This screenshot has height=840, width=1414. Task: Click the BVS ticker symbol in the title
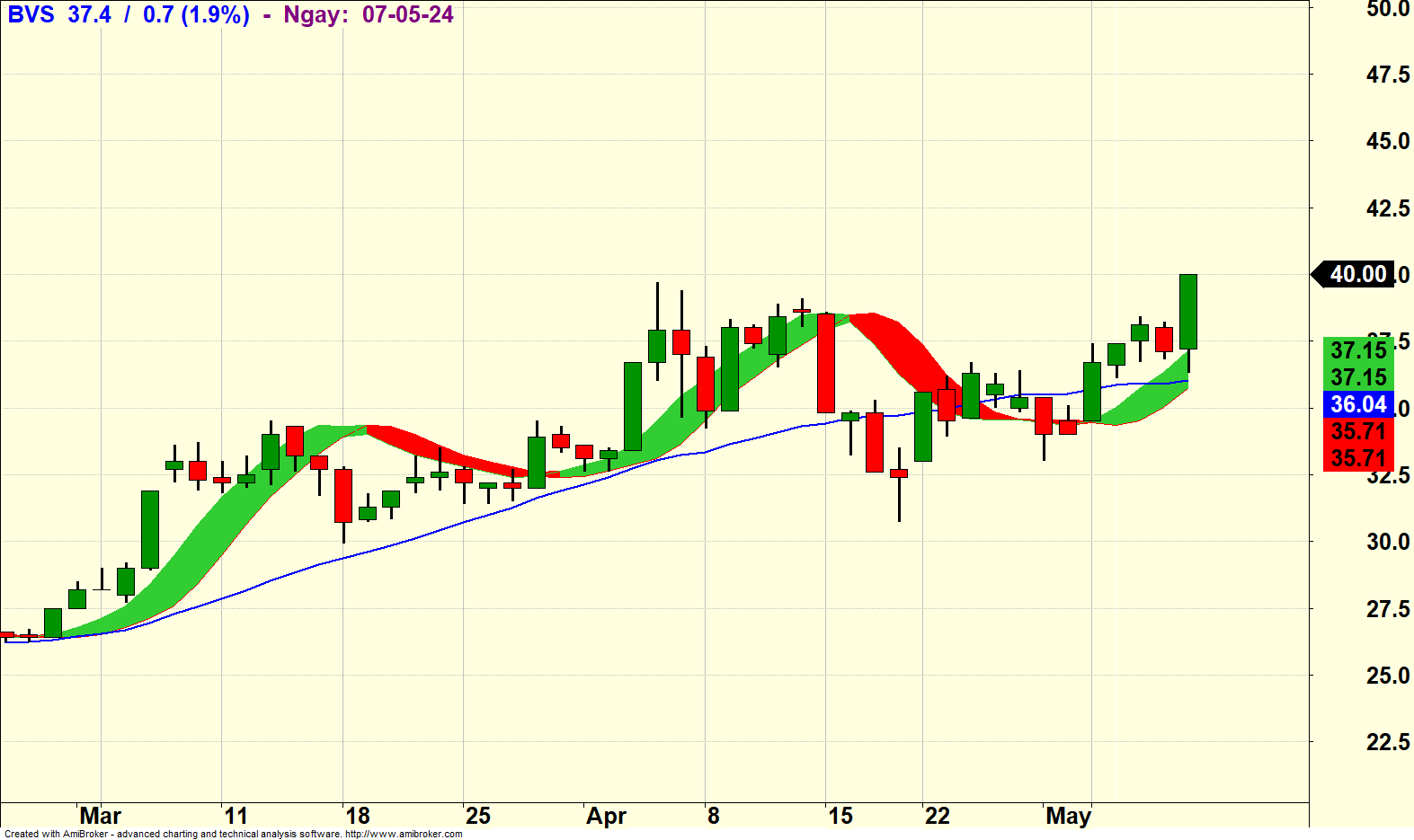coord(31,14)
